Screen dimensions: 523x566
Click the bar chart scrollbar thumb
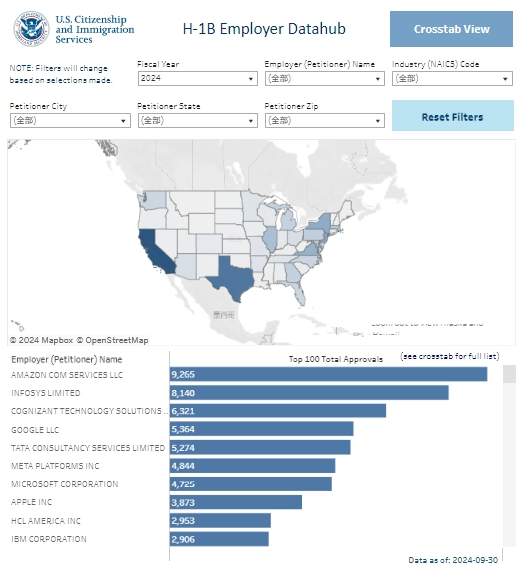[509, 374]
